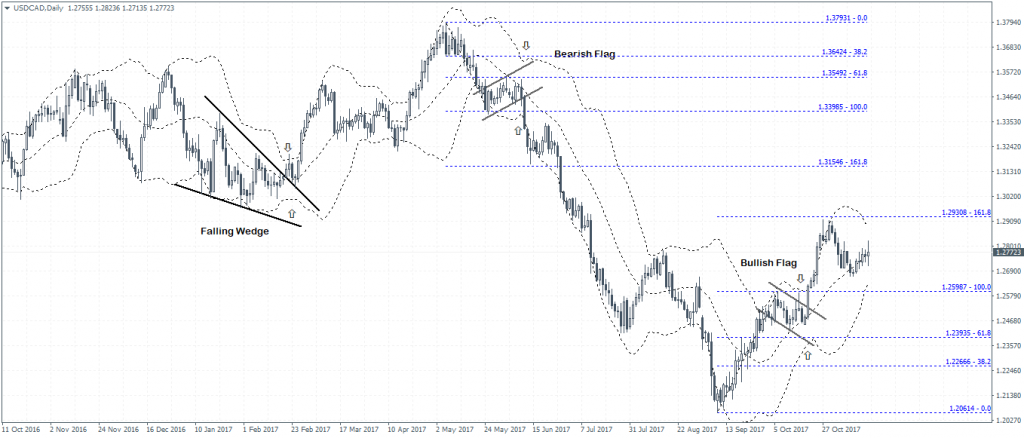This screenshot has height=438, width=1024.
Task: Click the '5 Oct 2017' date on time axis
Action: coord(792,430)
